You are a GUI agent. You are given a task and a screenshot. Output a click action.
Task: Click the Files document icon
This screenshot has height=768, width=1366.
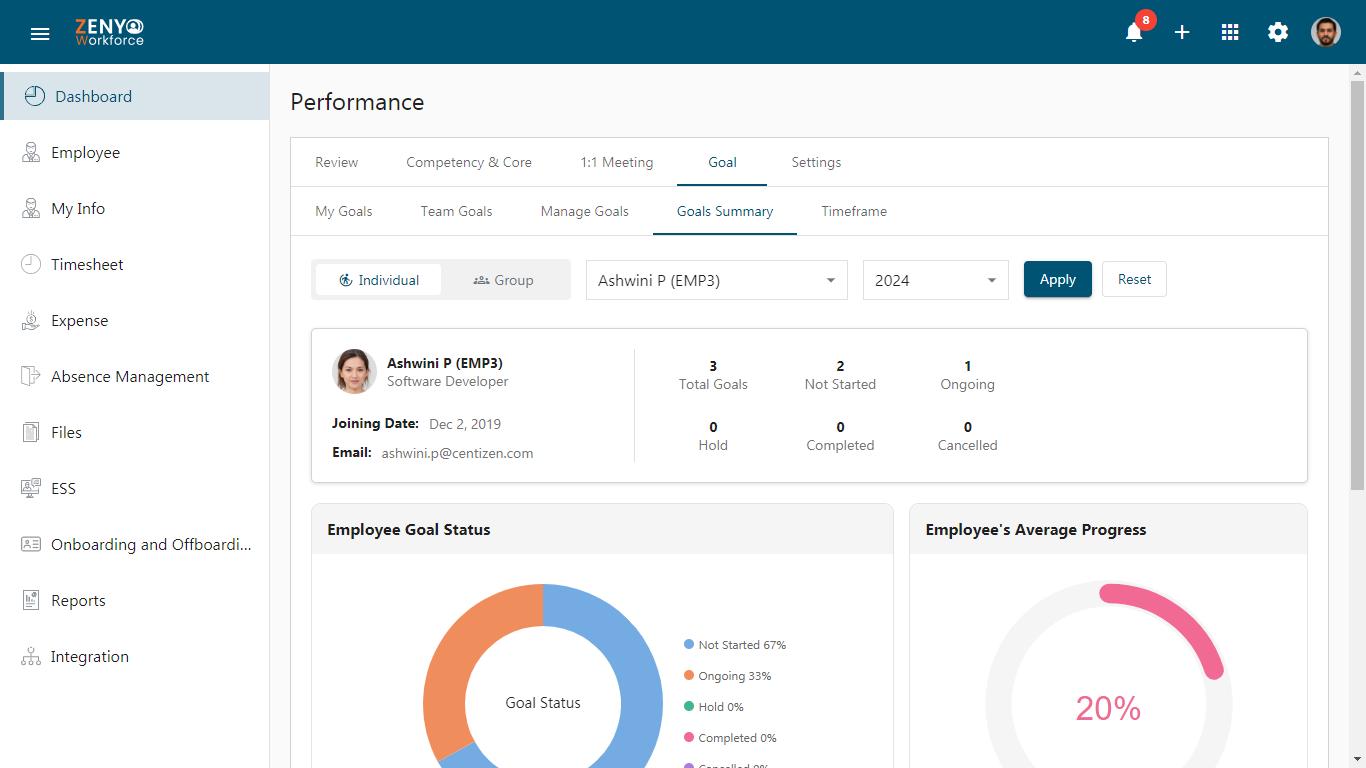pos(31,432)
